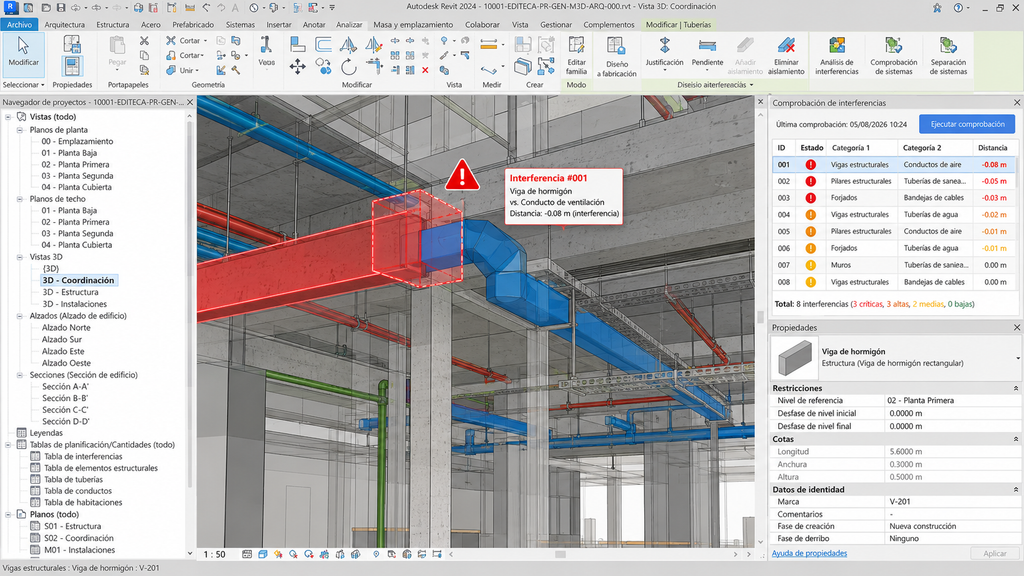Click the Distancia column header
Viewport: 1024px width, 576px height.
point(993,148)
